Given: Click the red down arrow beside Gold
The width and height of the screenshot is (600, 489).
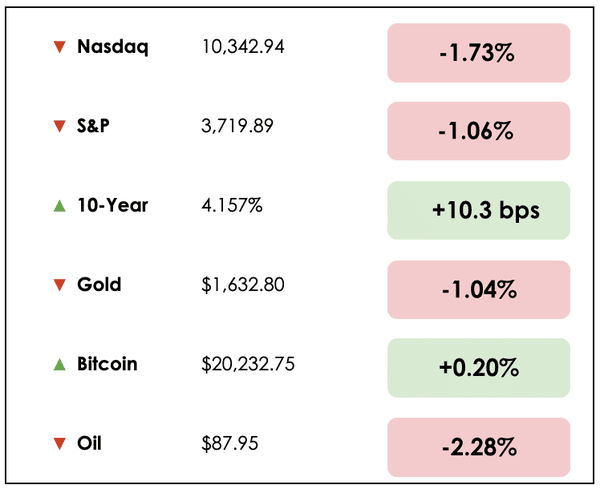Looking at the screenshot, I should pos(59,285).
